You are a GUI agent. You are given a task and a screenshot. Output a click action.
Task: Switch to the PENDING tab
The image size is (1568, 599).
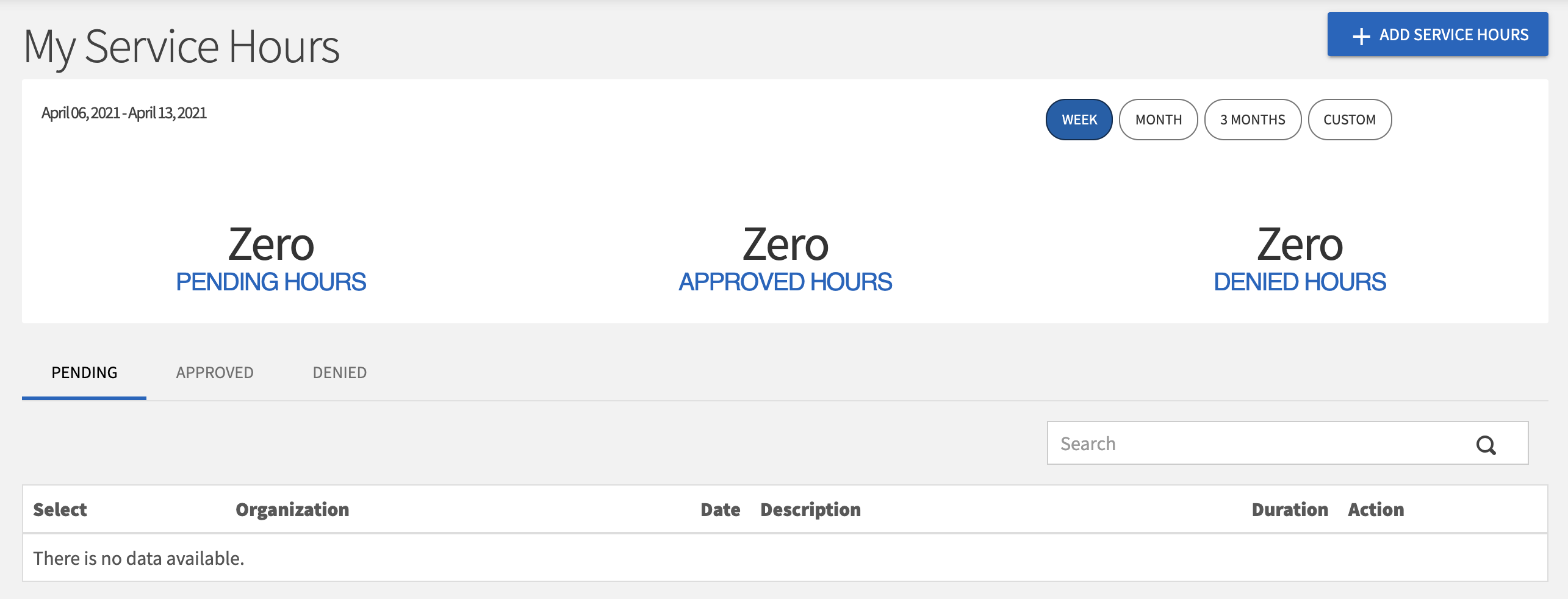[x=84, y=373]
